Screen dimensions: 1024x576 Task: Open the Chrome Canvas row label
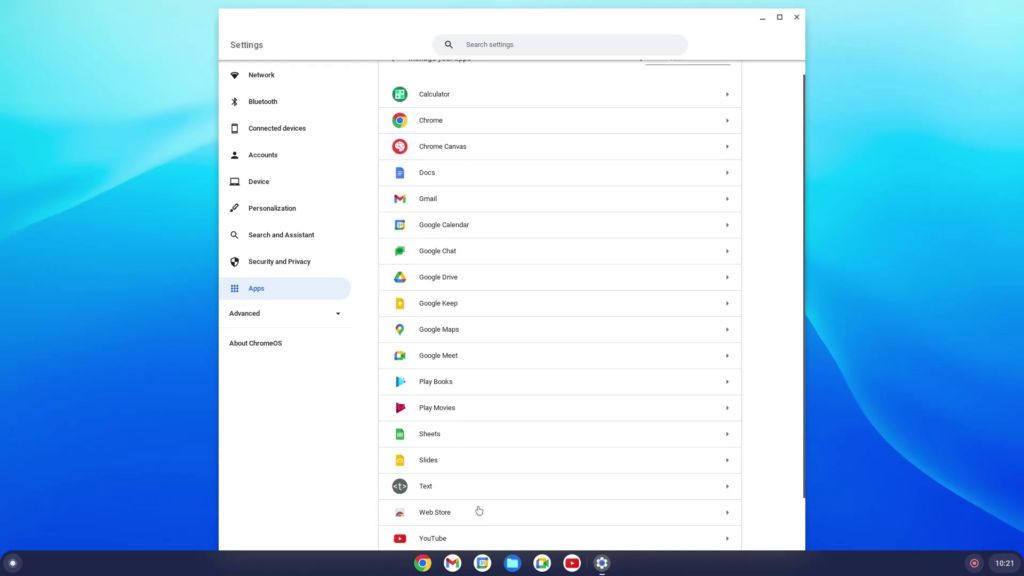(443, 146)
